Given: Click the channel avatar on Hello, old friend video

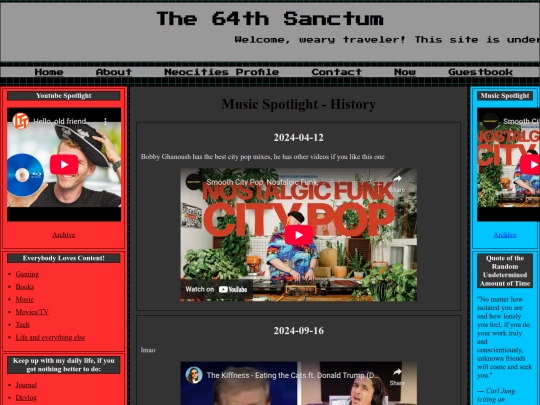Looking at the screenshot, I should [x=21, y=121].
